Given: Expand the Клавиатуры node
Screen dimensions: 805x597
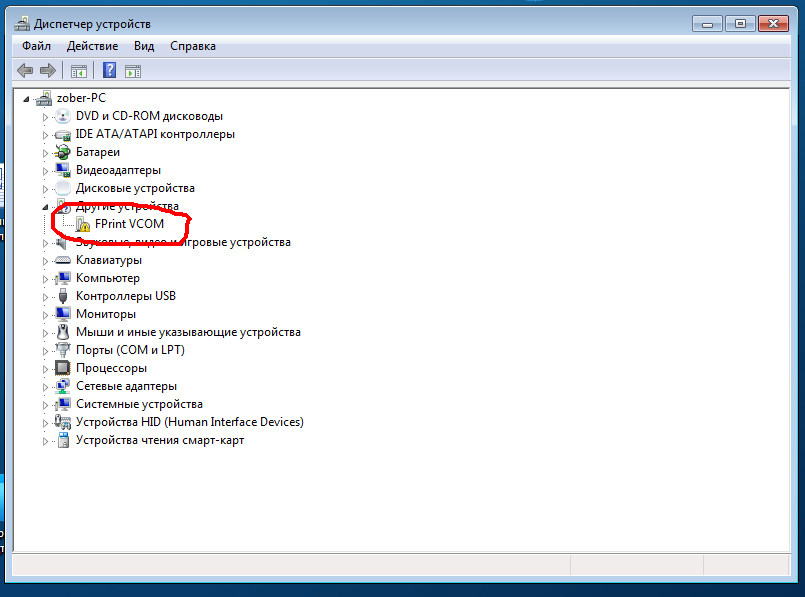Looking at the screenshot, I should [x=45, y=261].
